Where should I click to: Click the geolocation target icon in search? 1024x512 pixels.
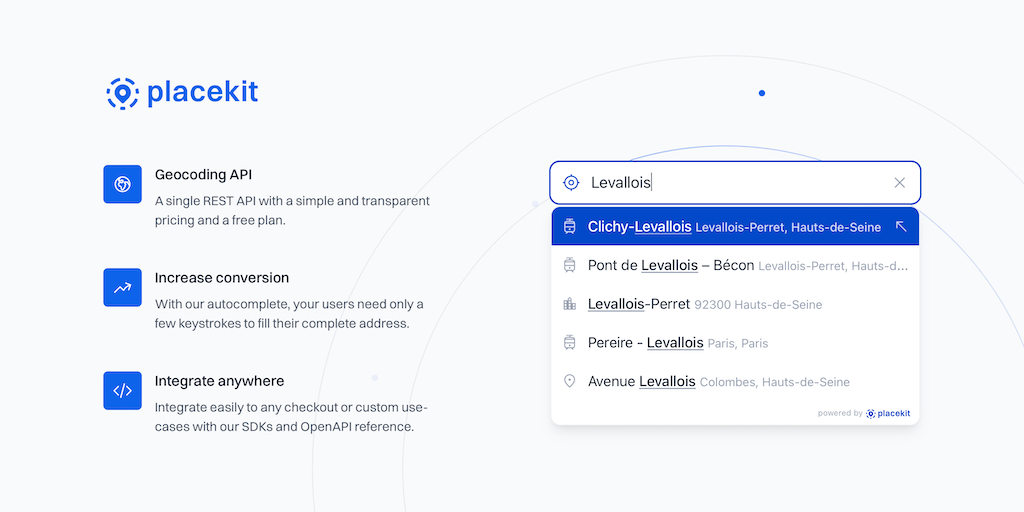pyautogui.click(x=571, y=183)
